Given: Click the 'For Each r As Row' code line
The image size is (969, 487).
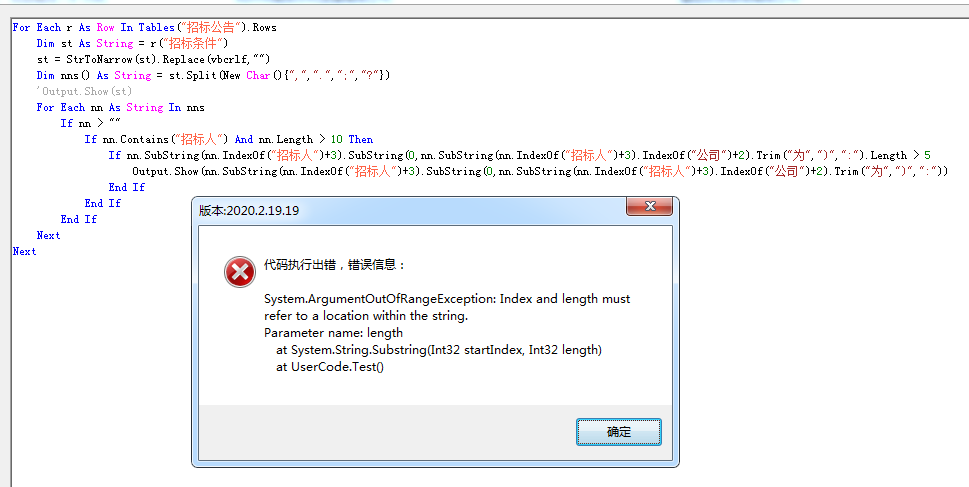Looking at the screenshot, I should (145, 27).
